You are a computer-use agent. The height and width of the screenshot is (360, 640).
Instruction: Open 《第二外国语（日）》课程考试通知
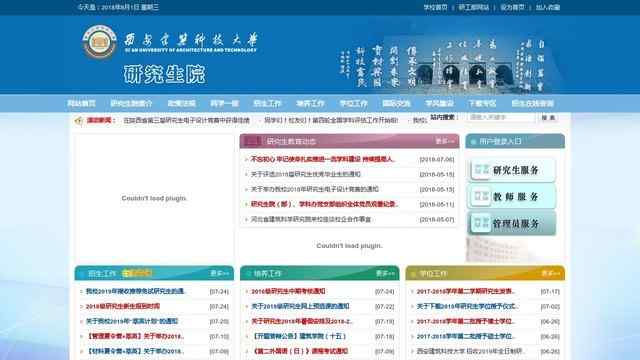click(x=300, y=351)
